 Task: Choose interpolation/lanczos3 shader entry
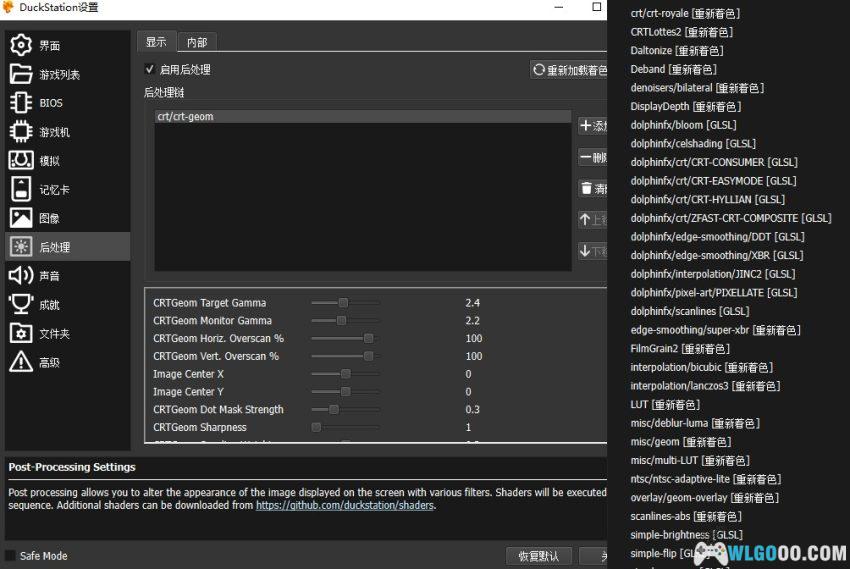(705, 386)
